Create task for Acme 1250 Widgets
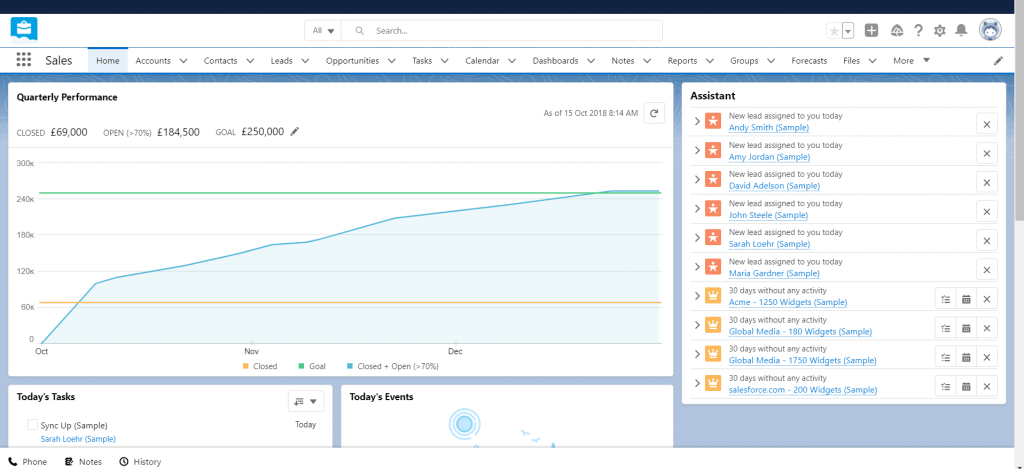Viewport: 1024px width, 469px height. click(946, 299)
